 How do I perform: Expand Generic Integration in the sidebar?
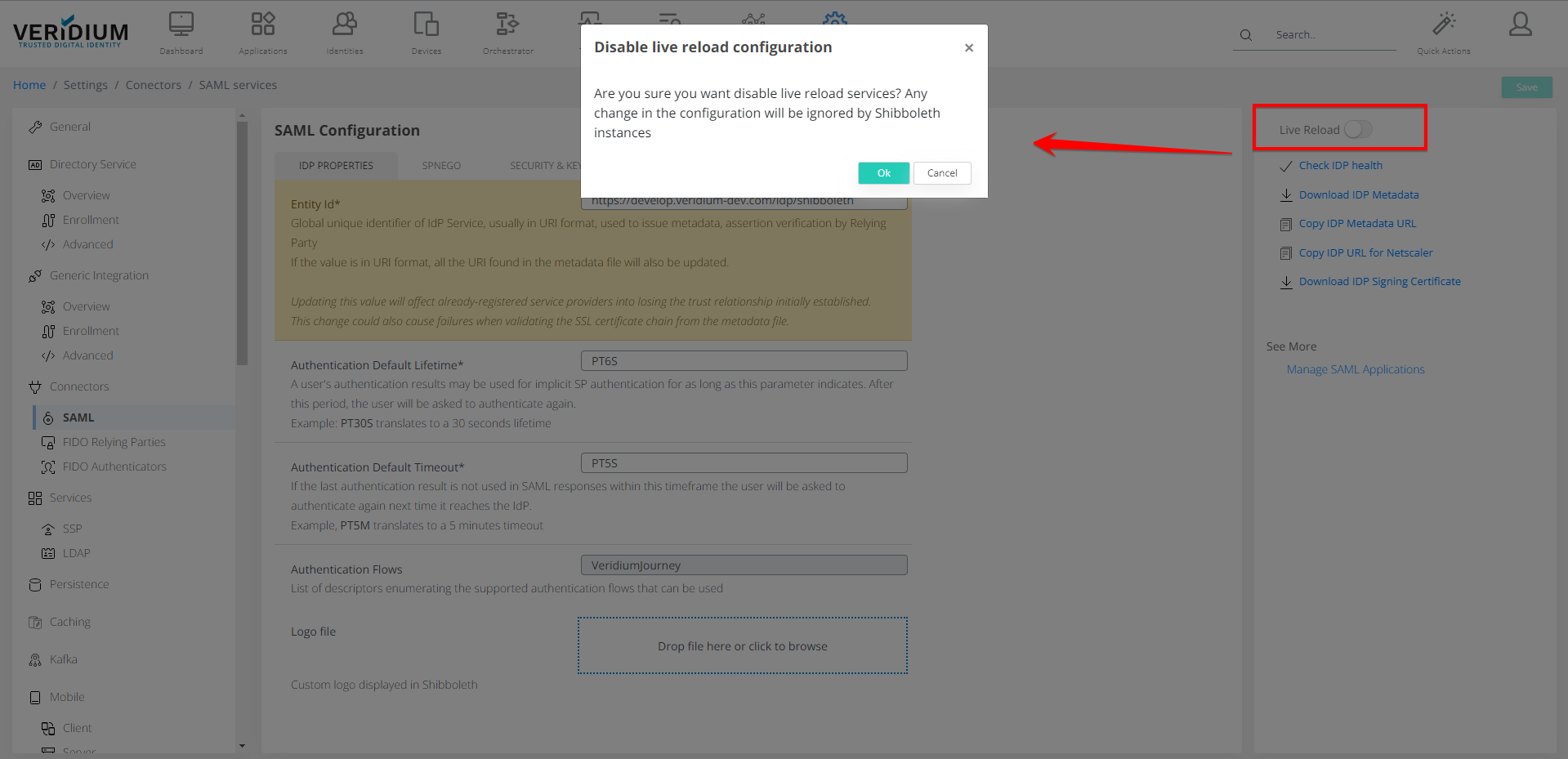point(99,275)
